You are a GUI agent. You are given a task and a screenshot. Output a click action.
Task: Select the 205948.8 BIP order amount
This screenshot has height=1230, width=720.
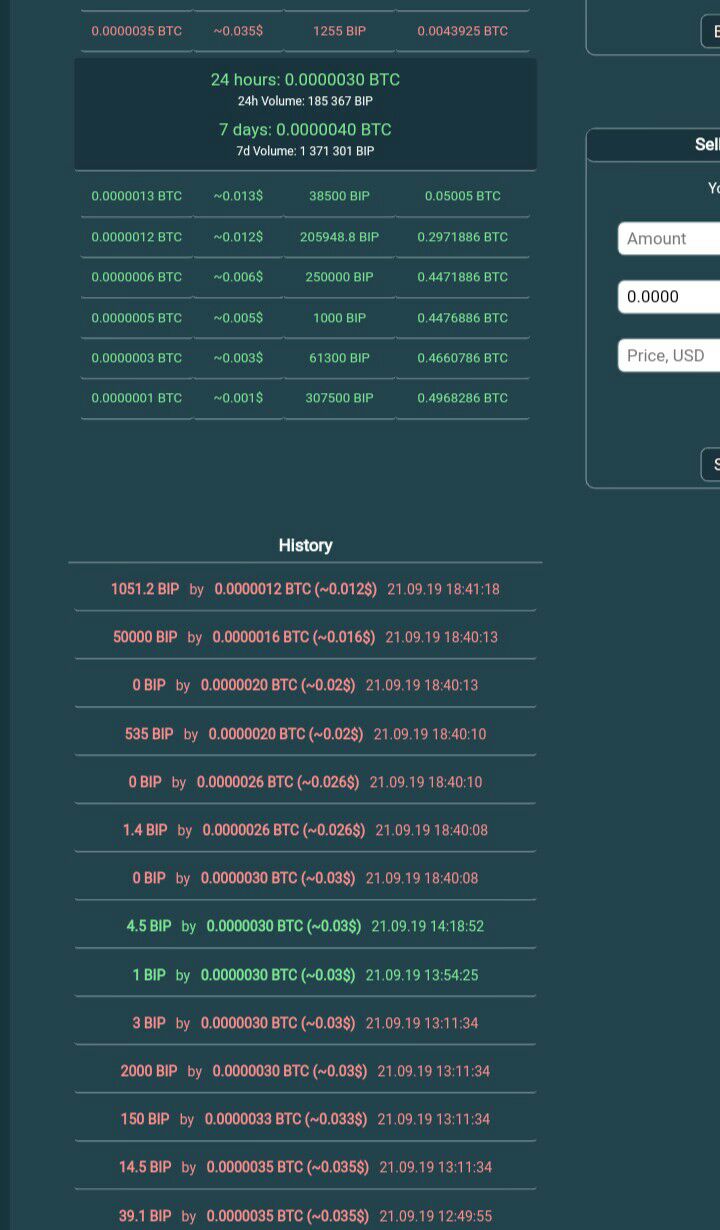[x=340, y=237]
